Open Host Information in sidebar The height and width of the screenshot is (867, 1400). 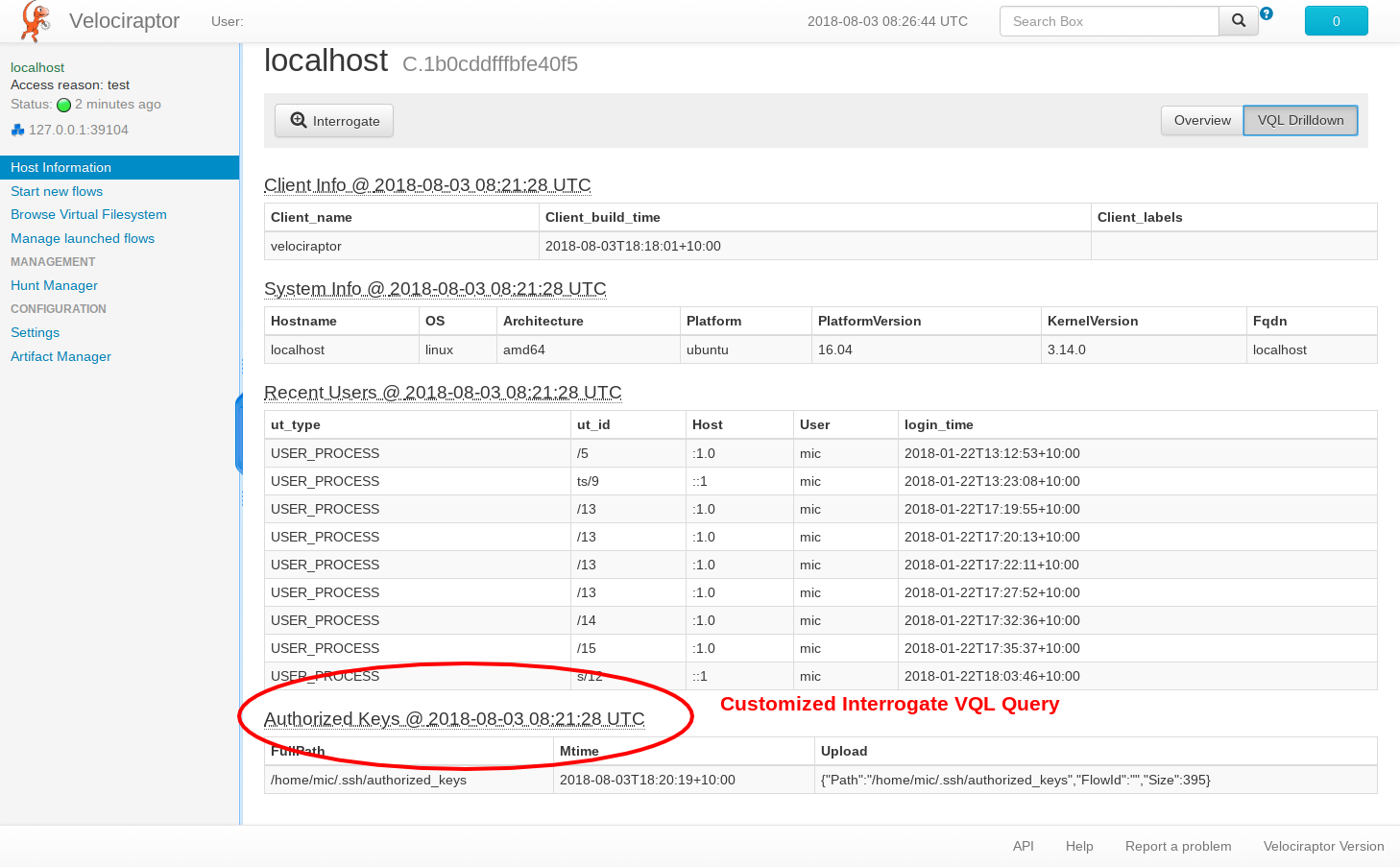(x=60, y=167)
